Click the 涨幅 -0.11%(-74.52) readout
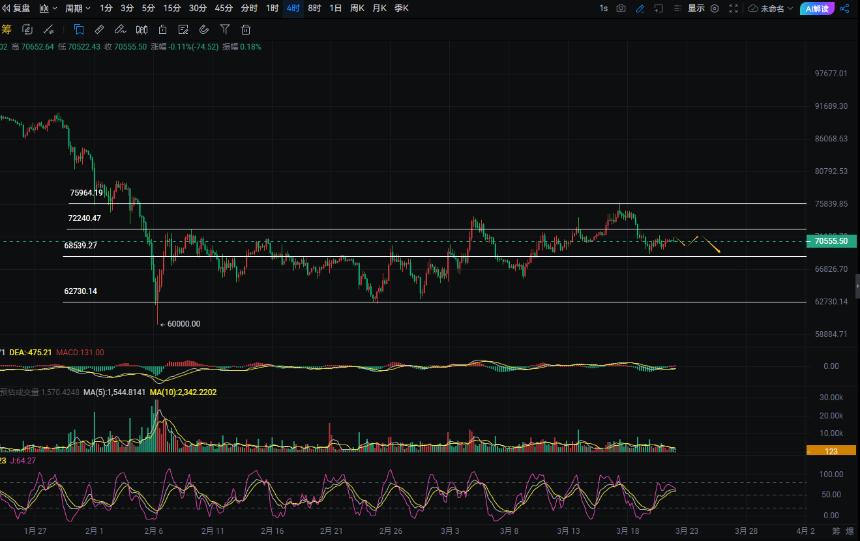The width and height of the screenshot is (860, 541). 184,47
